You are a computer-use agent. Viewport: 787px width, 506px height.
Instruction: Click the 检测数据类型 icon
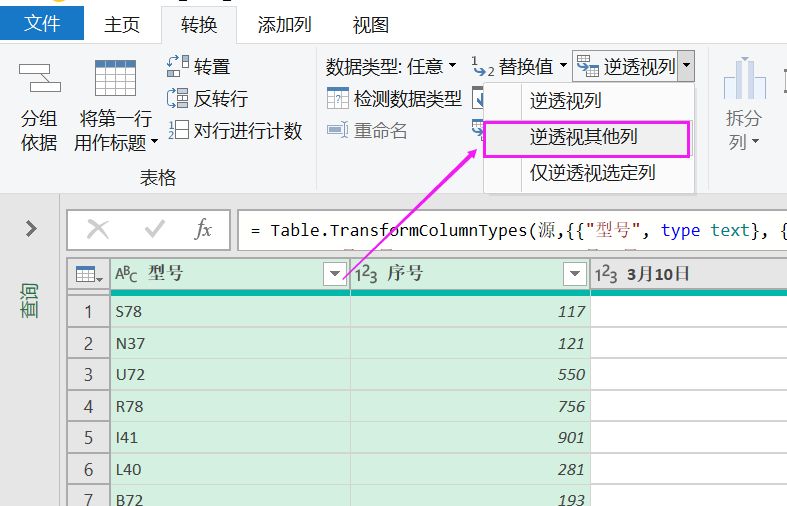[x=337, y=98]
